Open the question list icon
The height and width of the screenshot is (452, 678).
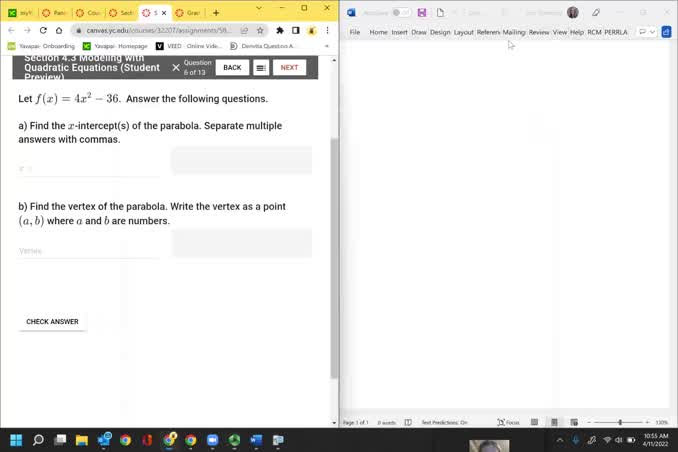(261, 68)
